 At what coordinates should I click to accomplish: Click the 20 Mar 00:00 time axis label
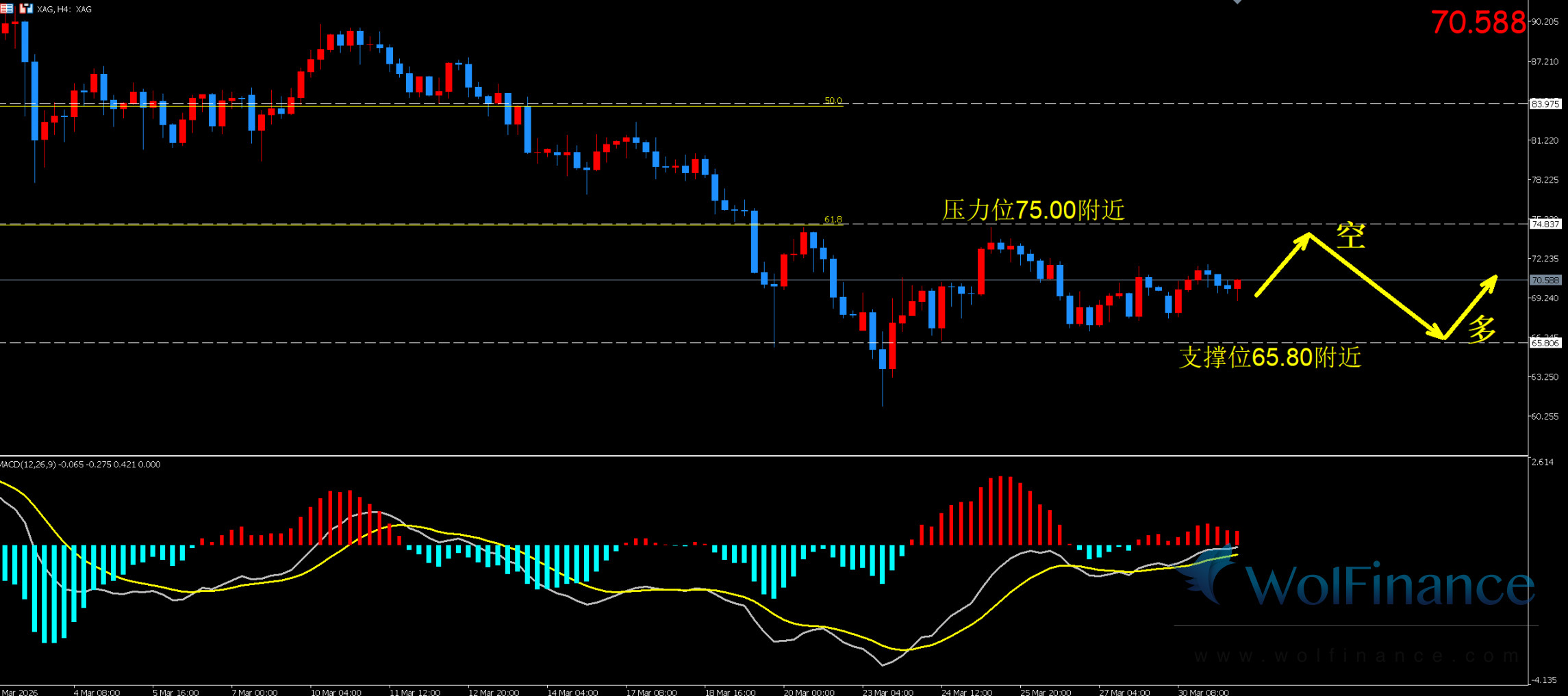809,692
